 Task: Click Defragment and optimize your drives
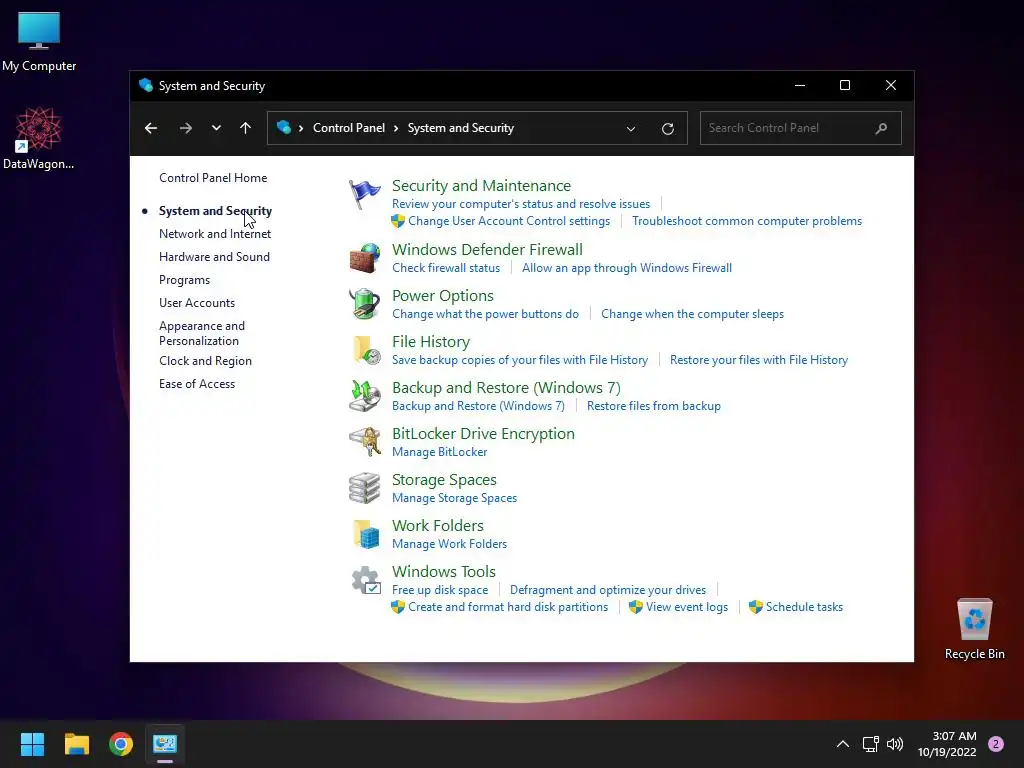(x=607, y=590)
